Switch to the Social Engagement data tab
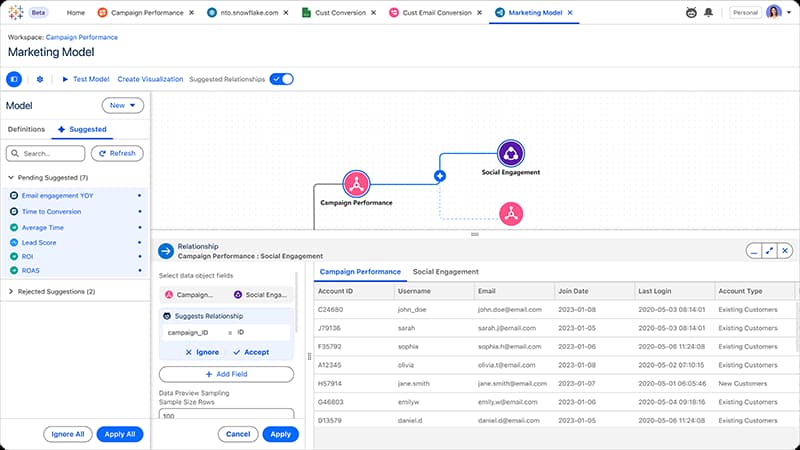 pos(445,271)
